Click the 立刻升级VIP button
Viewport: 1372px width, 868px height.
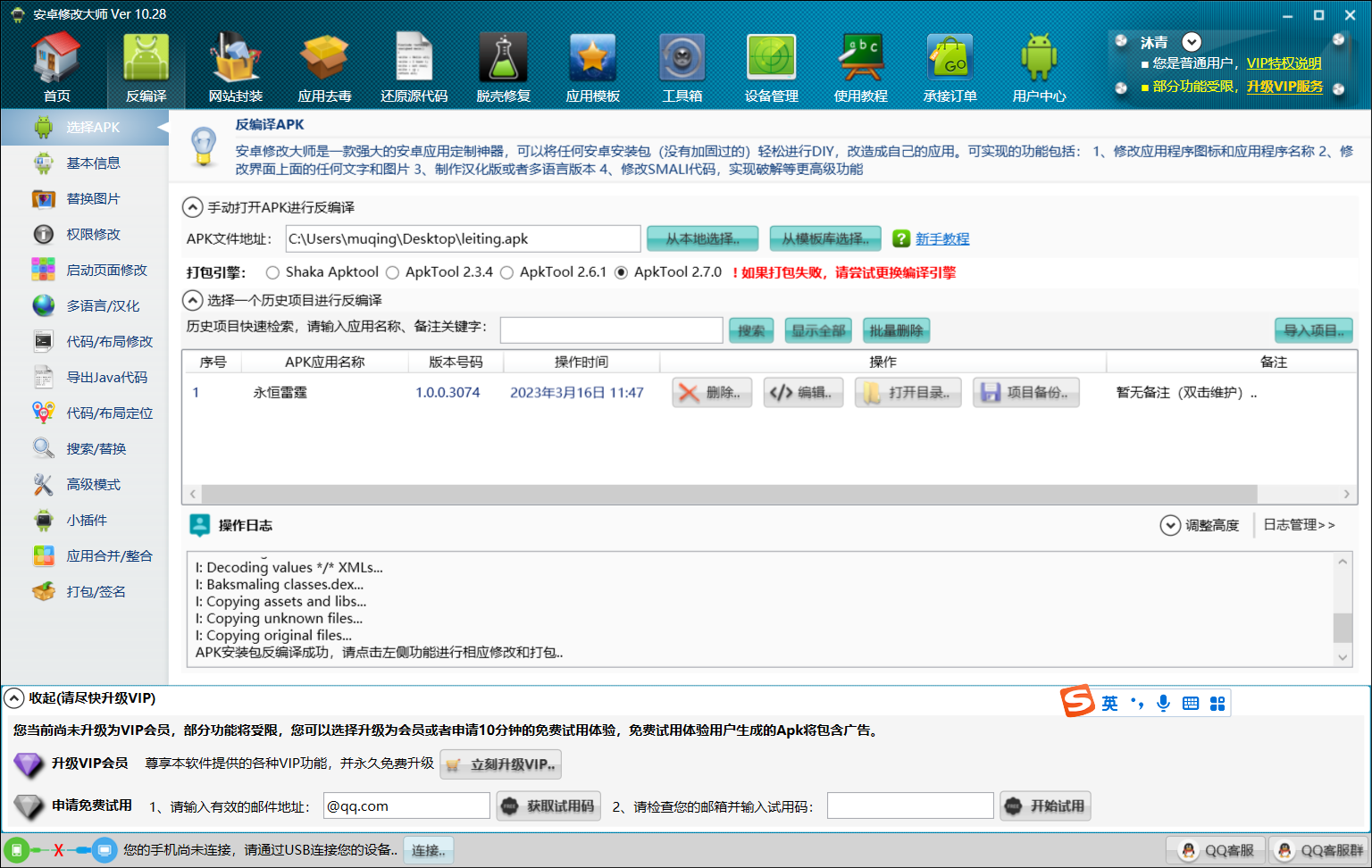click(500, 764)
